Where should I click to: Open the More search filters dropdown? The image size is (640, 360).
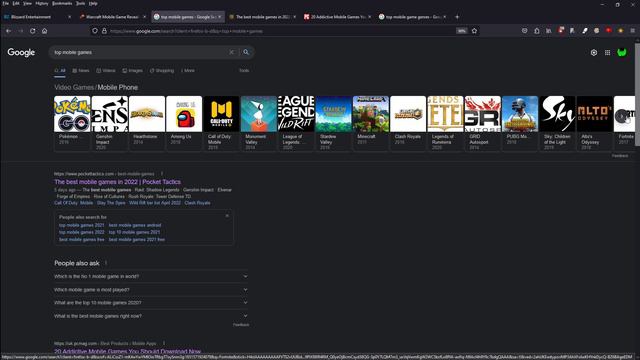188,71
